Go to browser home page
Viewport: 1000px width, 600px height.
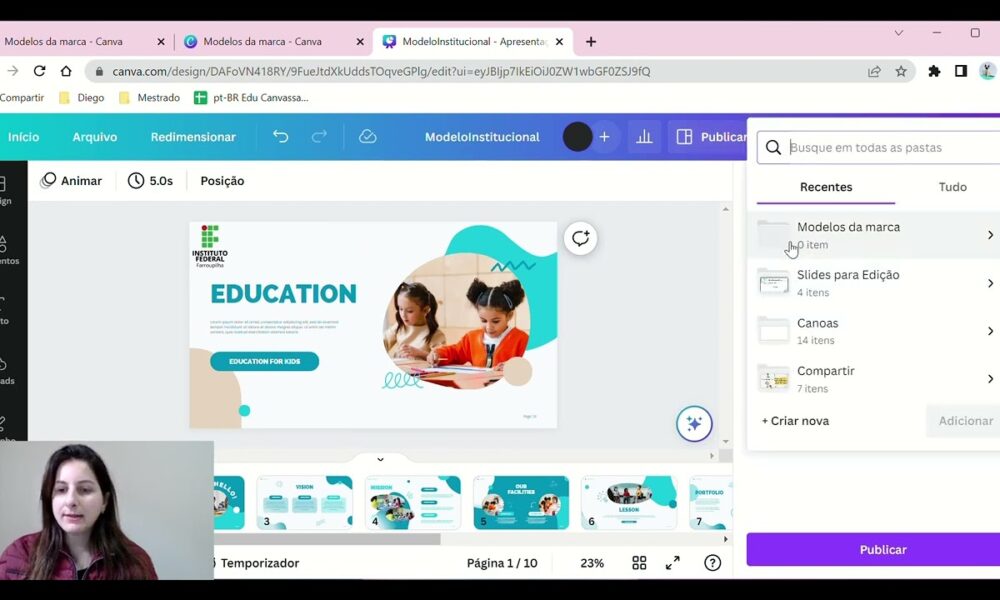click(66, 71)
